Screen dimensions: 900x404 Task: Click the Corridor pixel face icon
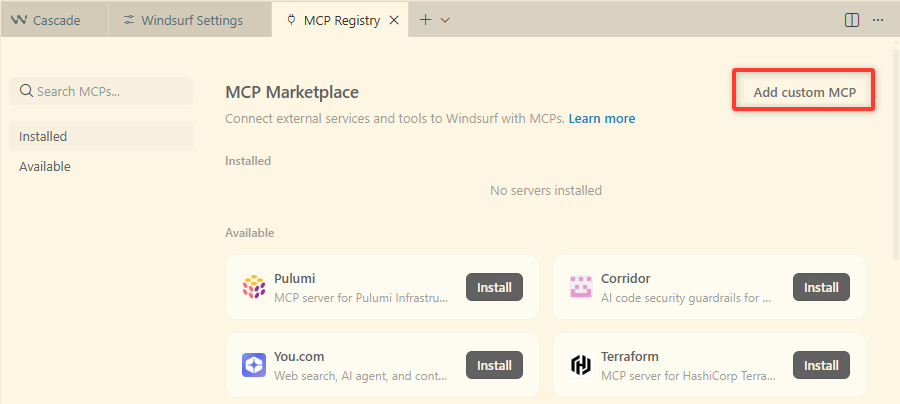click(x=581, y=287)
